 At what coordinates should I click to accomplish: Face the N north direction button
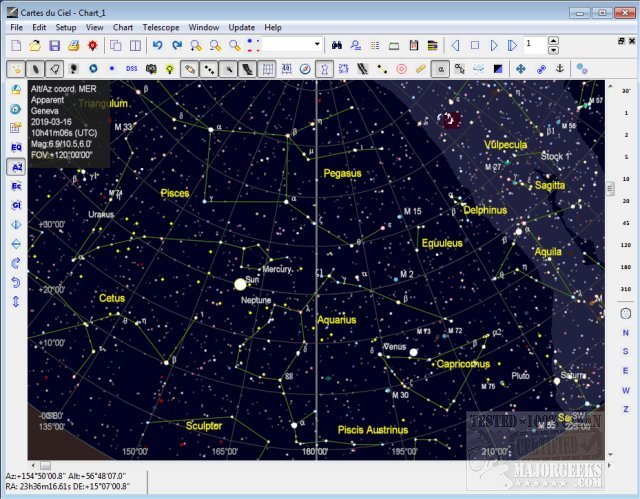point(625,333)
